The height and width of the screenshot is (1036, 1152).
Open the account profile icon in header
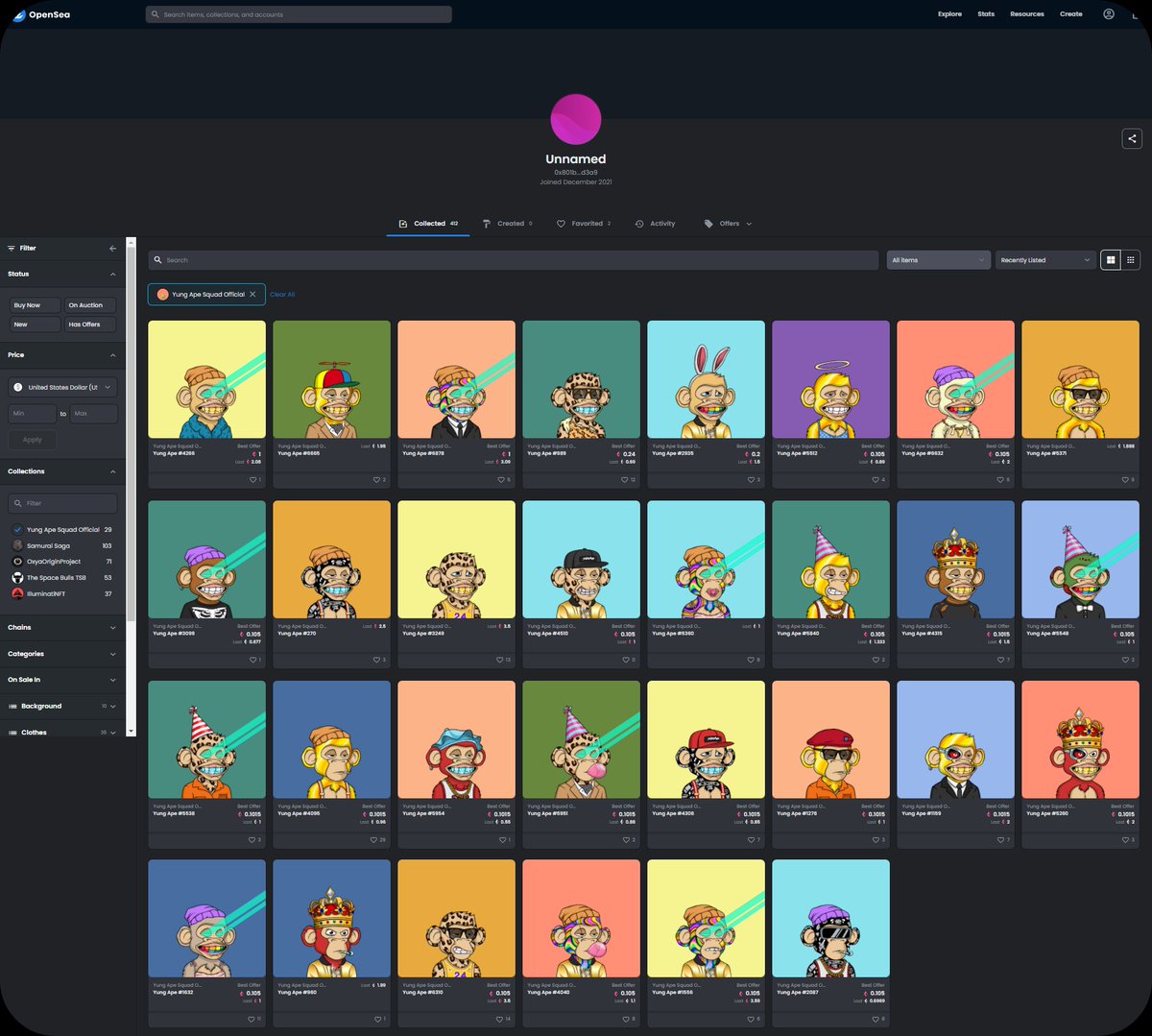[1109, 14]
